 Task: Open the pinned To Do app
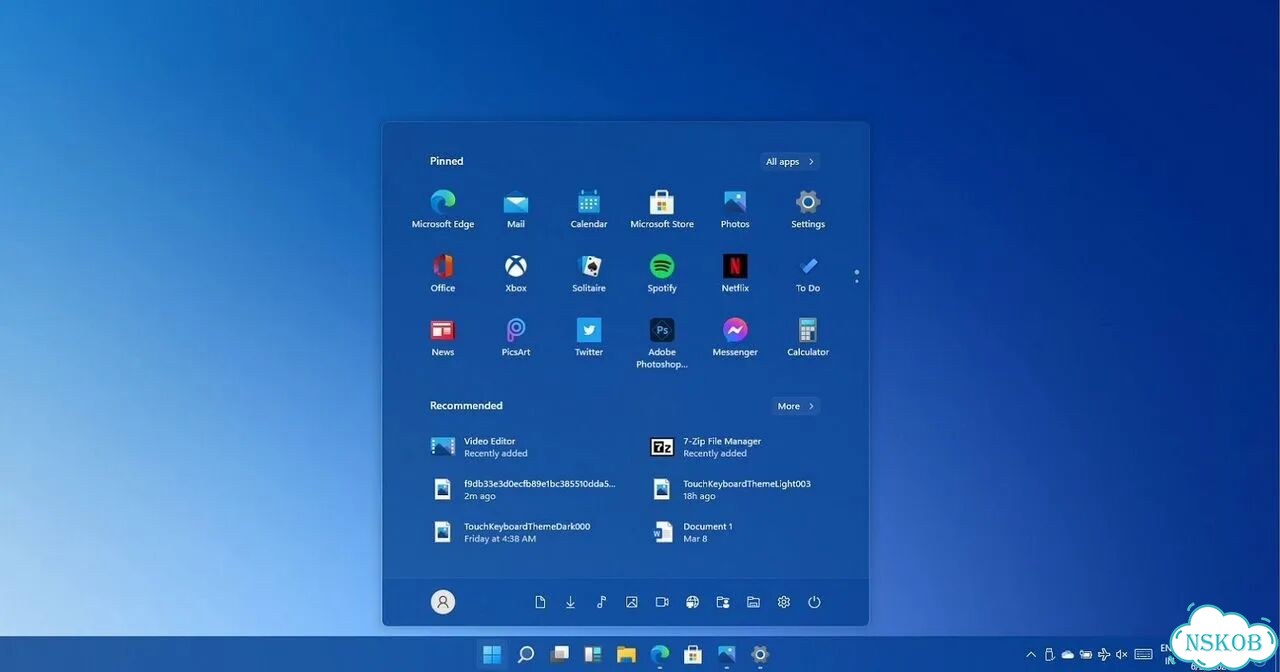pyautogui.click(x=808, y=274)
